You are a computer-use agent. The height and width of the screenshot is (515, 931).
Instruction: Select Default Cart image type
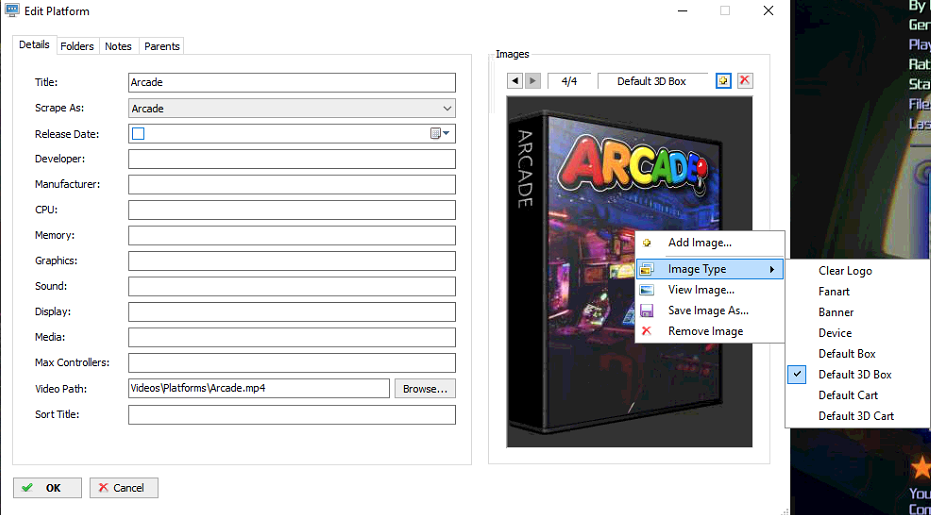(857, 395)
